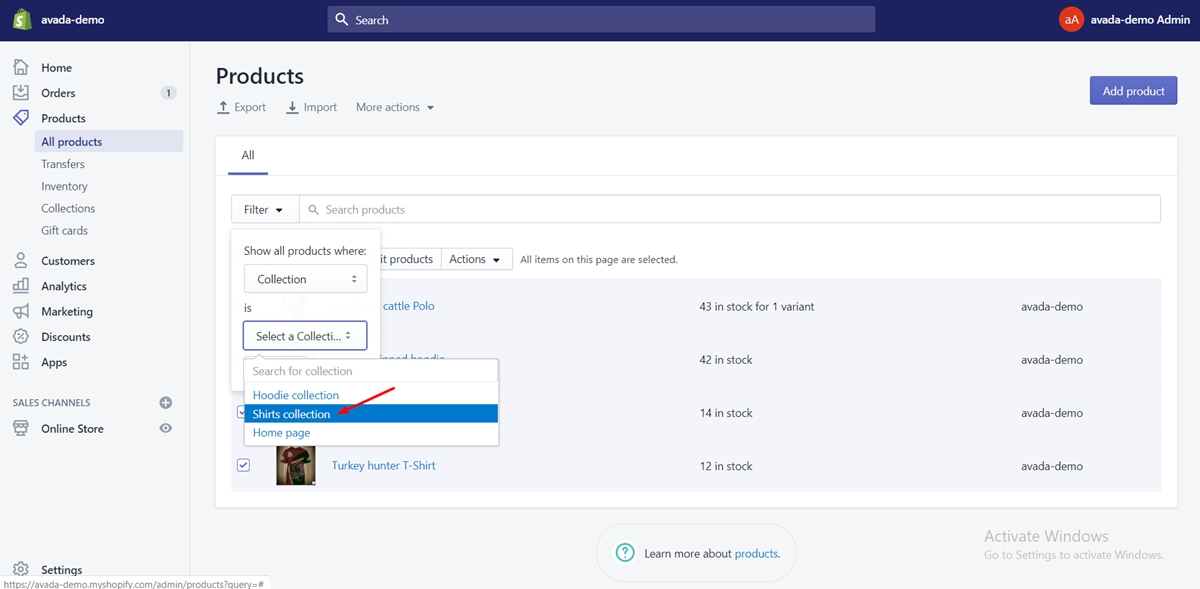
Task: Open Marketing via its megaphone icon
Action: tap(21, 311)
